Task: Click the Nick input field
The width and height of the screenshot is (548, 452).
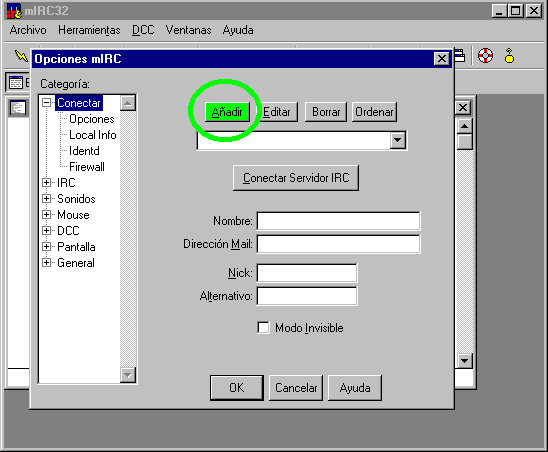Action: pos(307,273)
